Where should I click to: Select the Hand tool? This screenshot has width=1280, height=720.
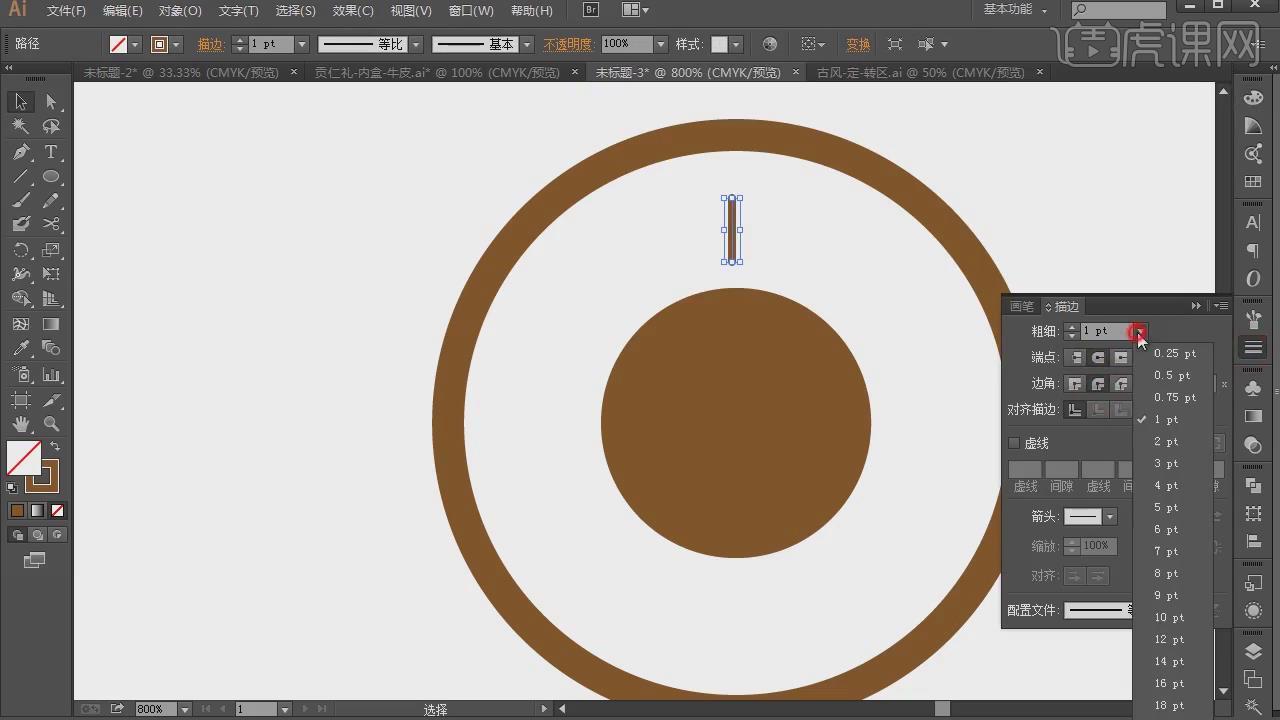(20, 424)
